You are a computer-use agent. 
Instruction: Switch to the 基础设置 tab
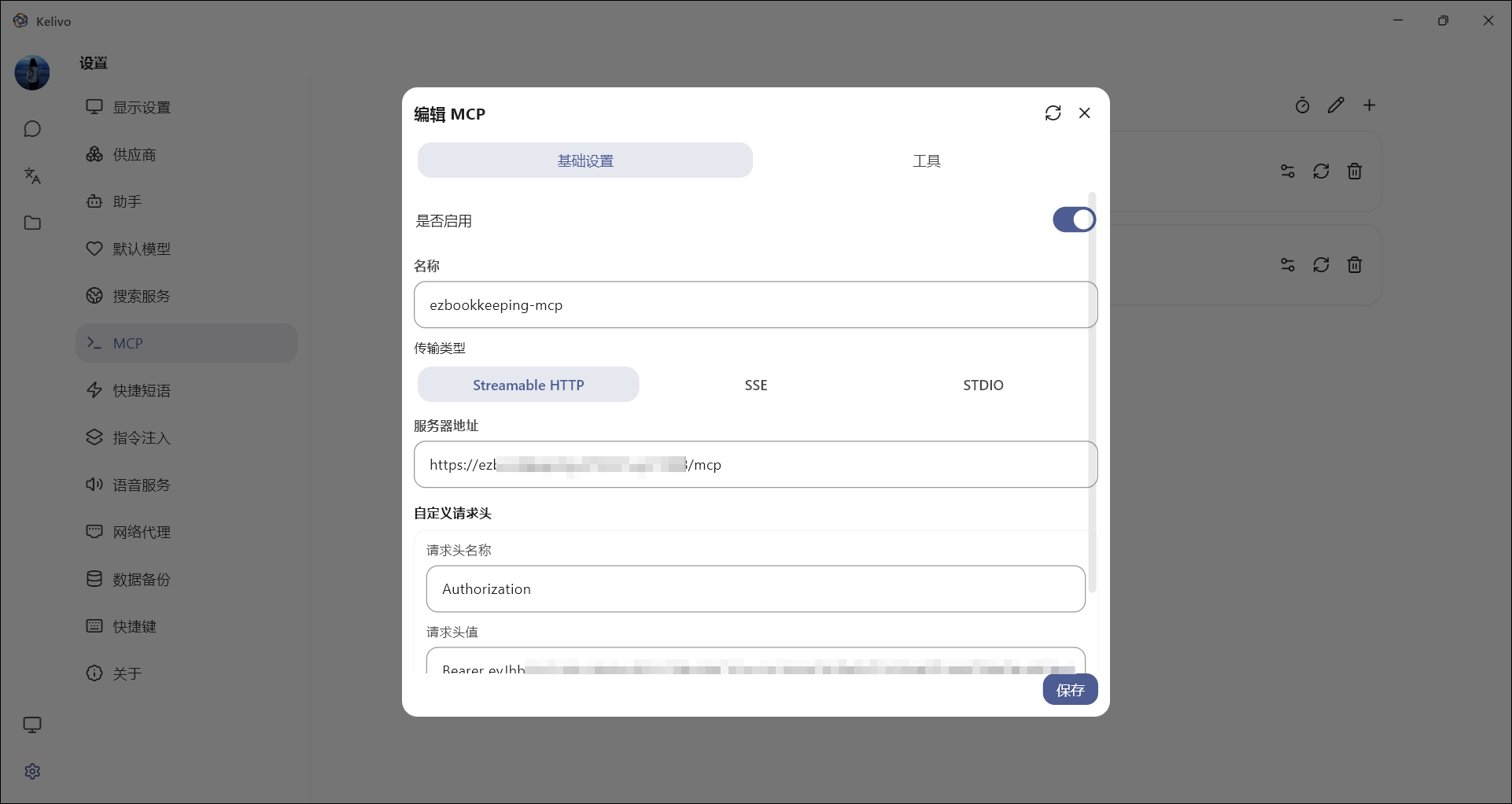tap(585, 160)
